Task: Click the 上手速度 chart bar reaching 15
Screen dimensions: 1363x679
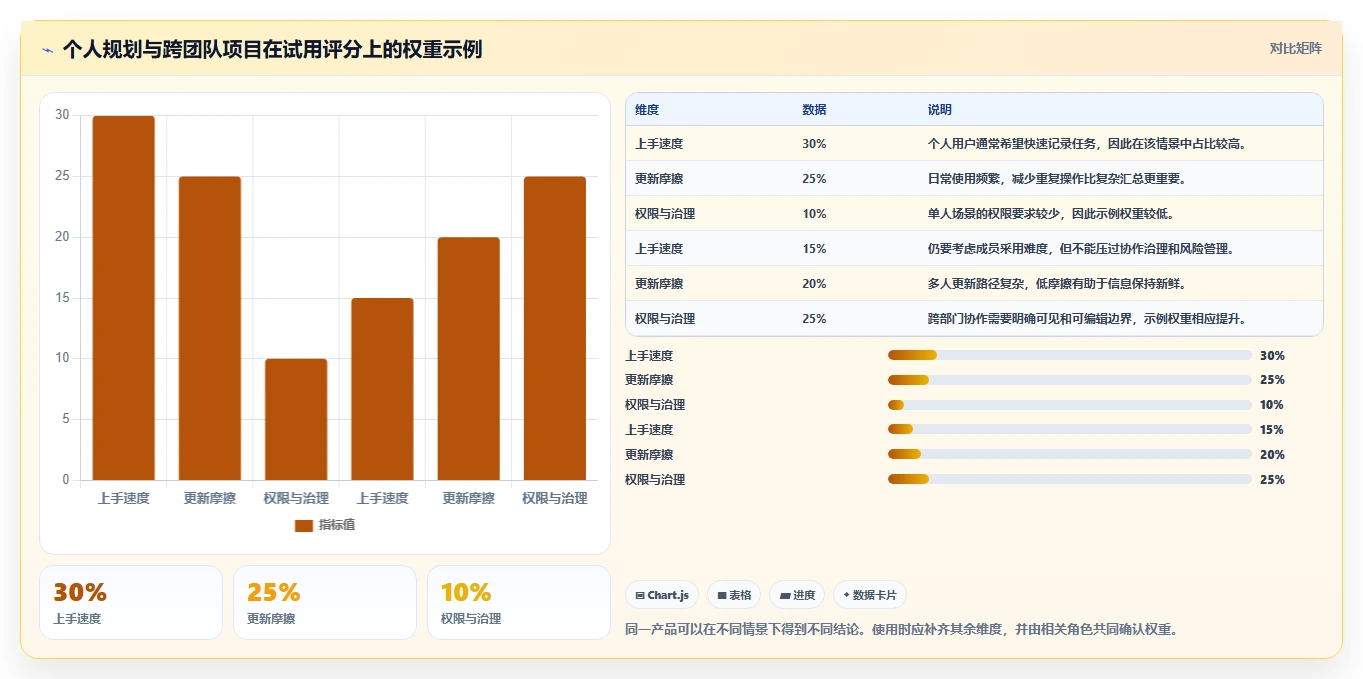Action: (382, 389)
